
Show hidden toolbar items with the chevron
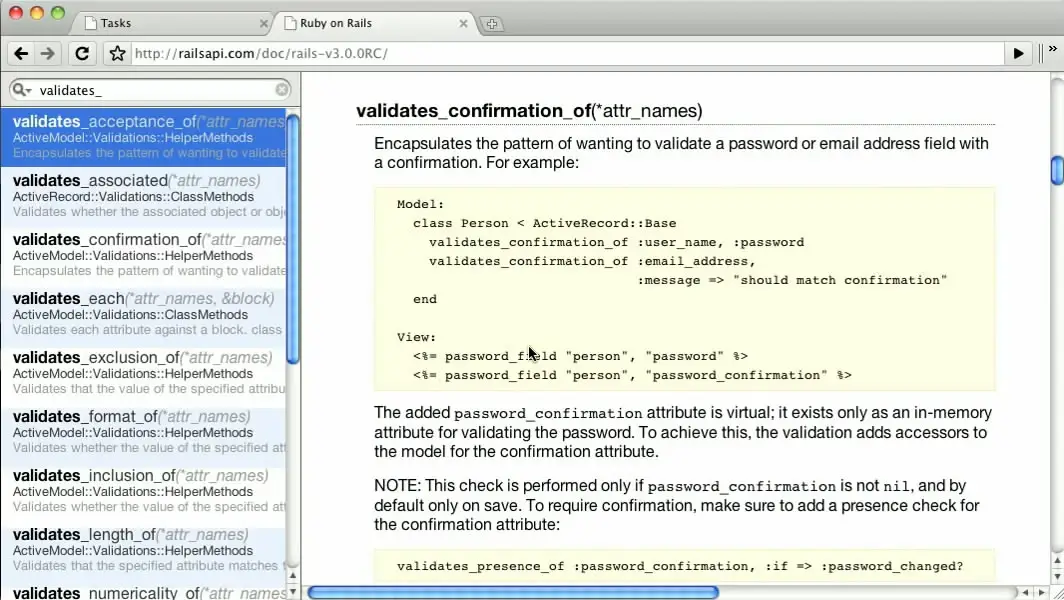(1052, 49)
